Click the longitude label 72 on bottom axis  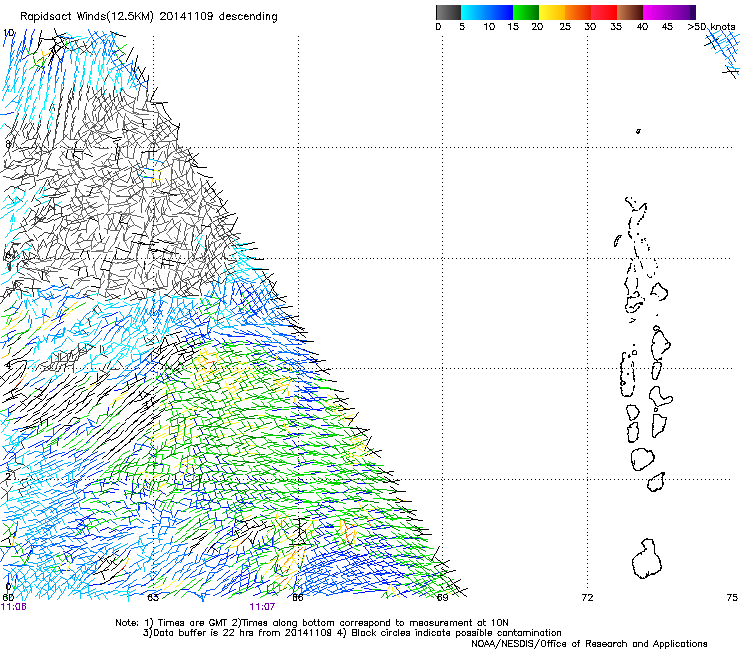click(x=587, y=598)
